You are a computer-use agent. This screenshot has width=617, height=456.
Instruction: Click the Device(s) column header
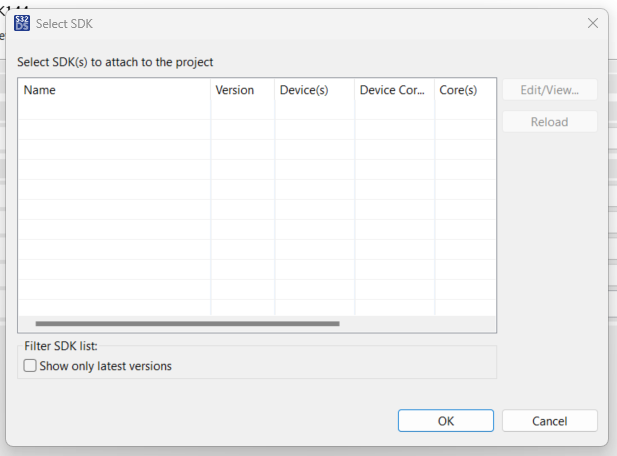coord(314,90)
